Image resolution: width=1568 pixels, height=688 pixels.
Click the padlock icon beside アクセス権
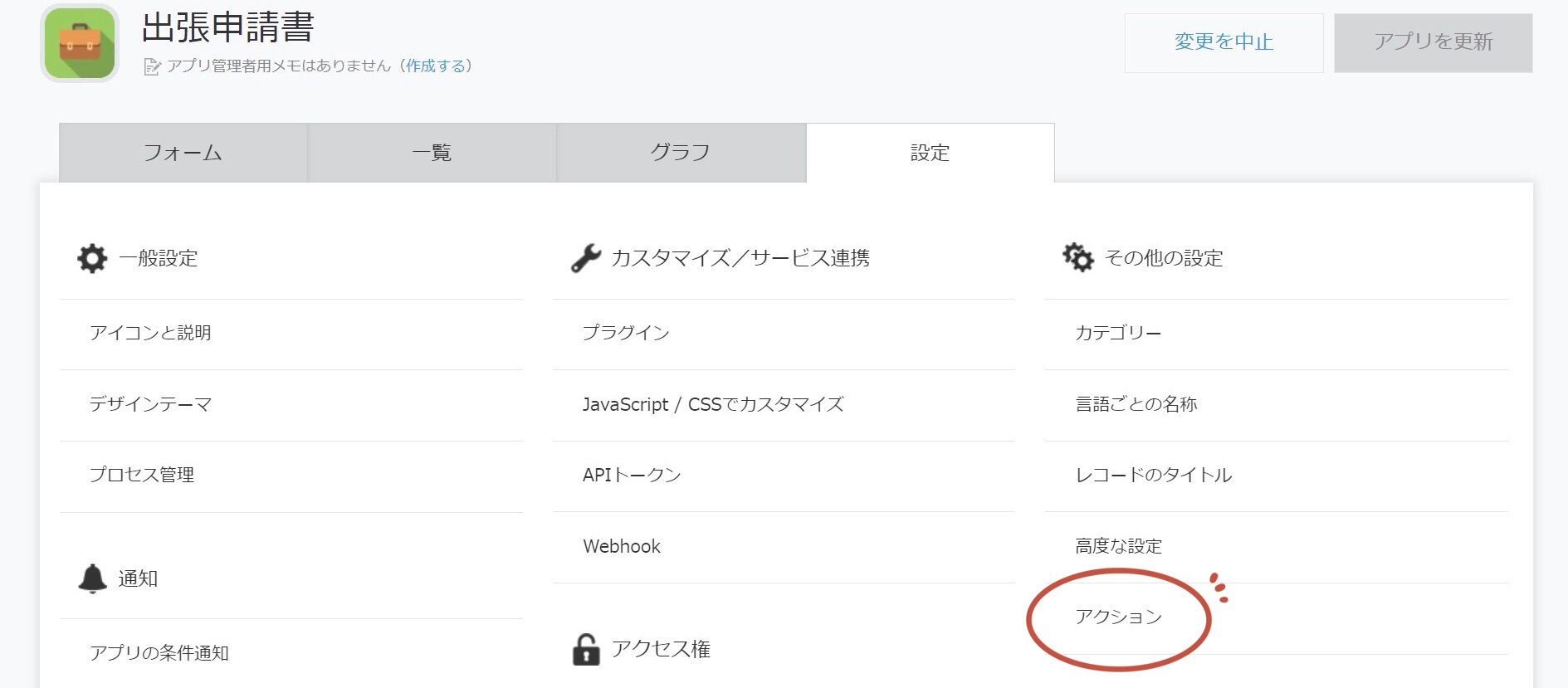pyautogui.click(x=586, y=649)
